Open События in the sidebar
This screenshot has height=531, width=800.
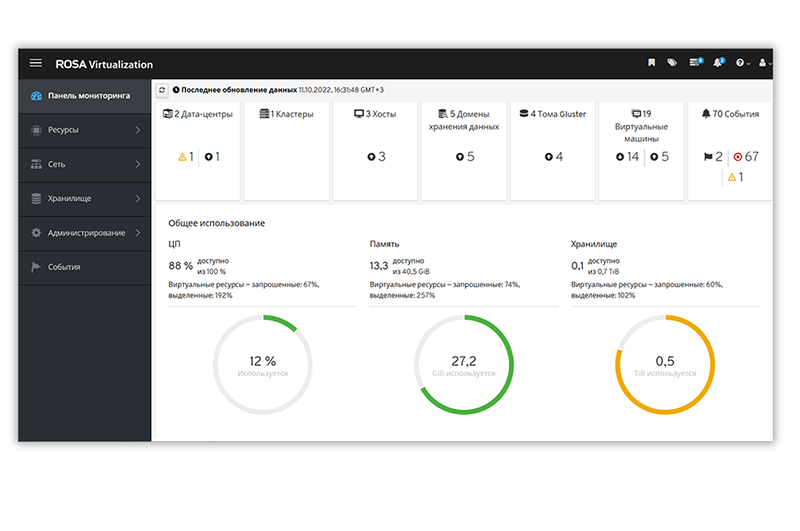(x=64, y=267)
